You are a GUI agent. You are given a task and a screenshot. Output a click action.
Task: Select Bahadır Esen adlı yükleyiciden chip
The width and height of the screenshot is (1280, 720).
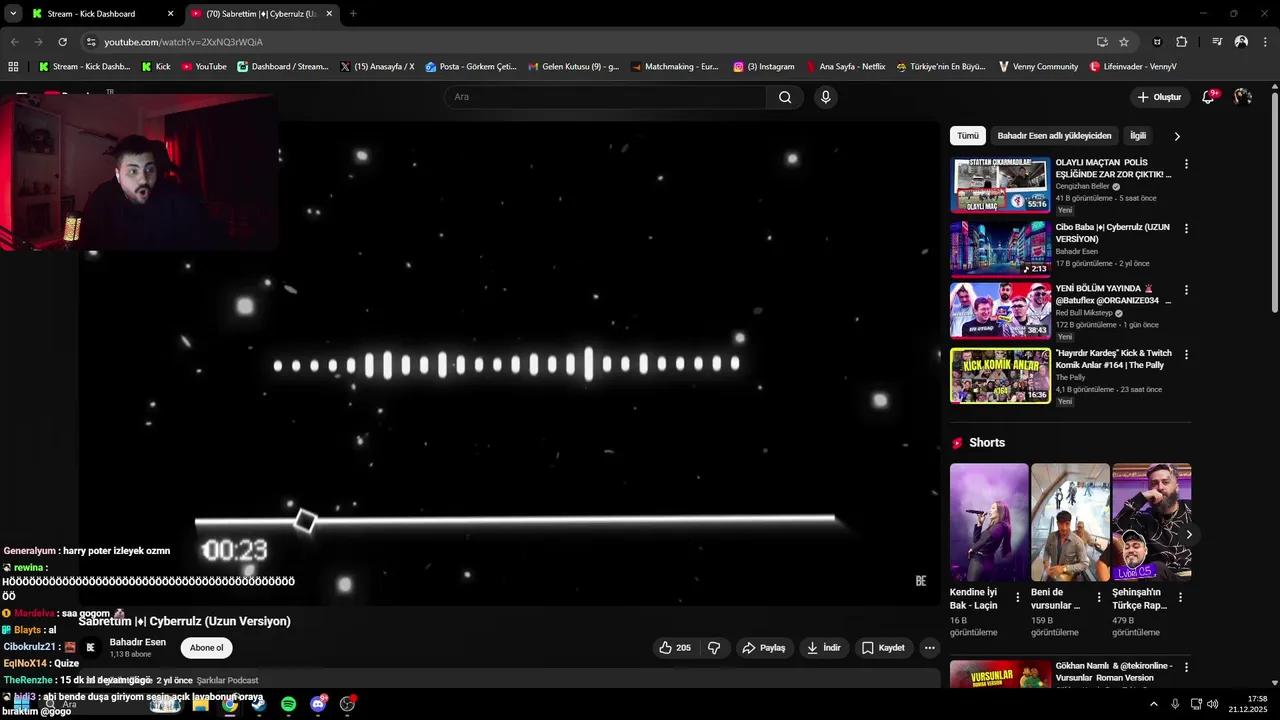1054,136
